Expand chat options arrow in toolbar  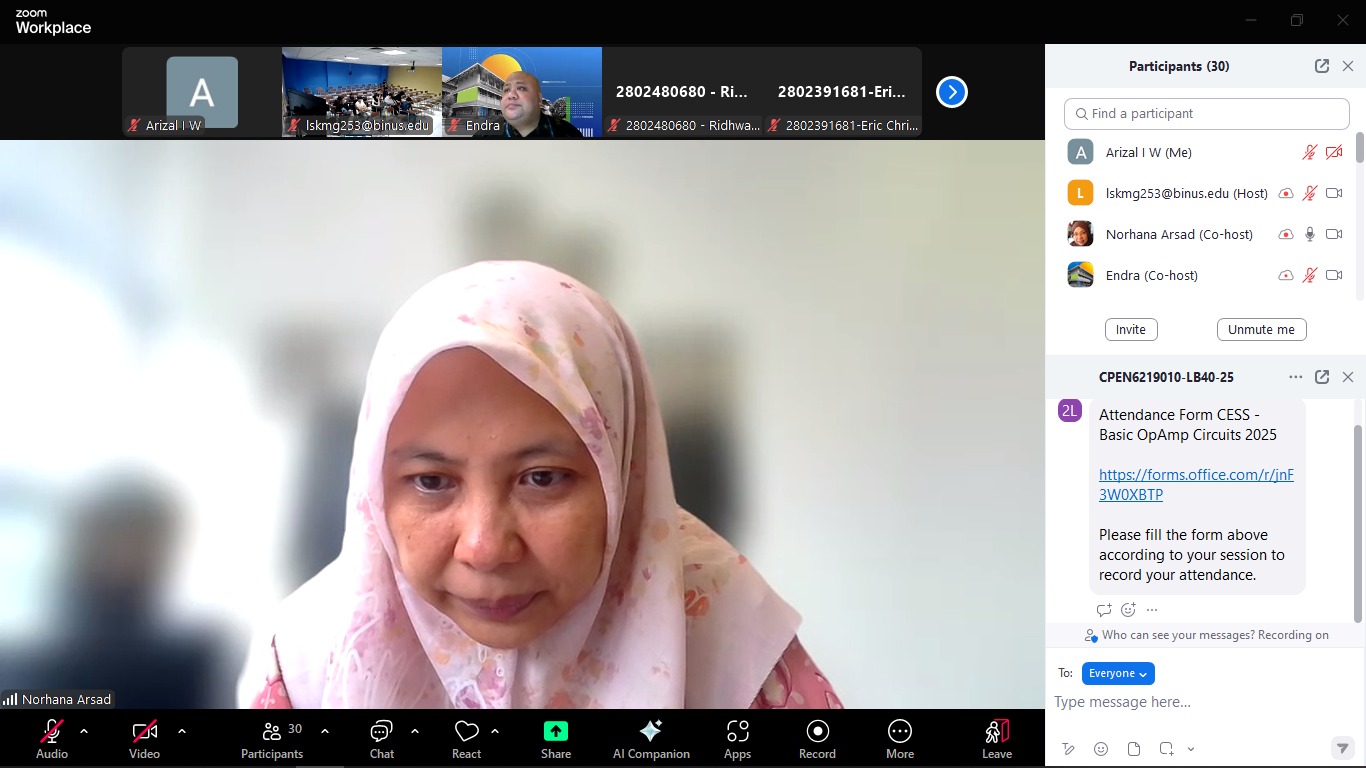(x=415, y=731)
